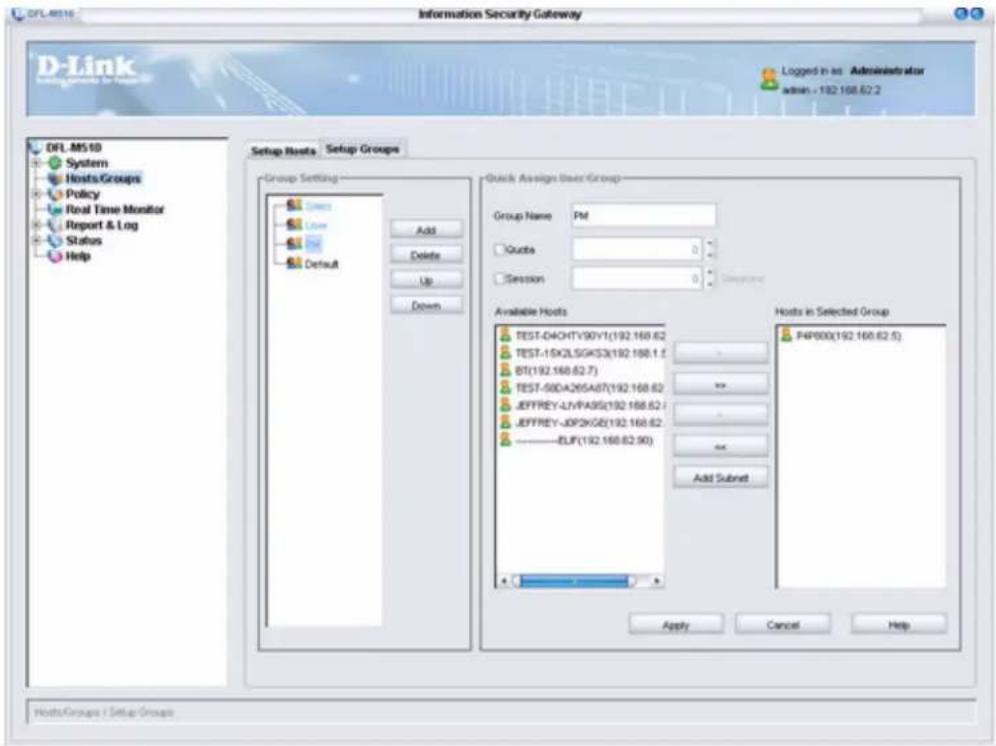Click the pink Help icon in tree

pyautogui.click(x=55, y=256)
